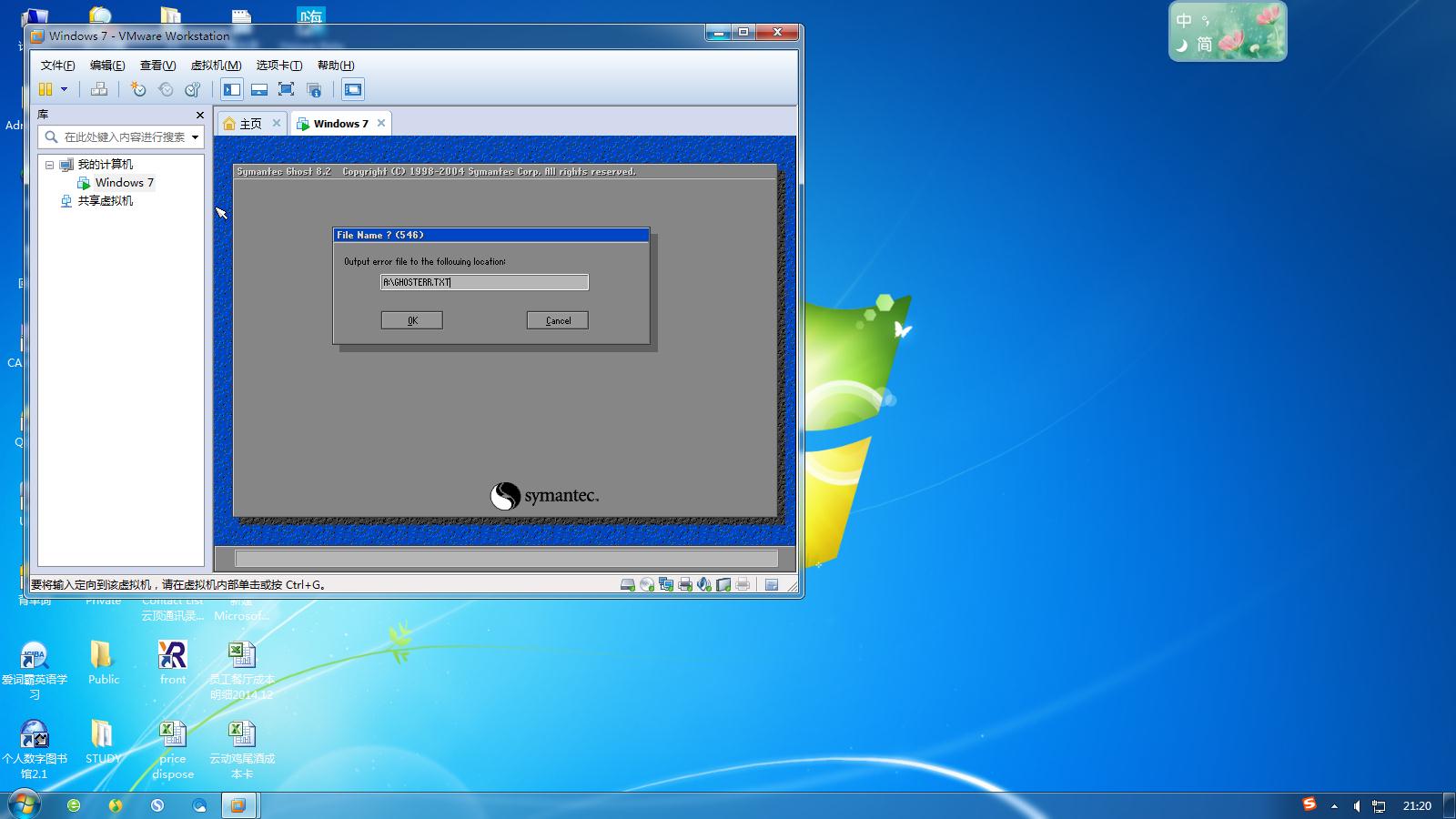Collapse the 我的计算机 tree node

(50, 165)
